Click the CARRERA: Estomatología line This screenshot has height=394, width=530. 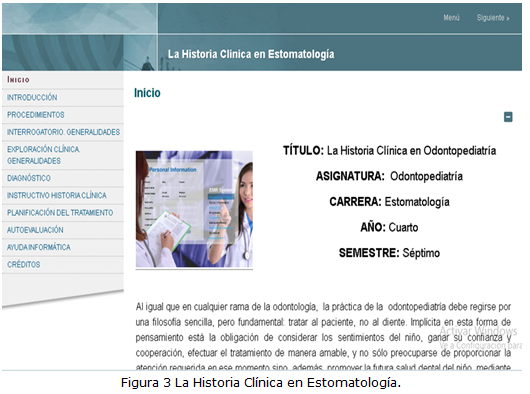click(389, 202)
